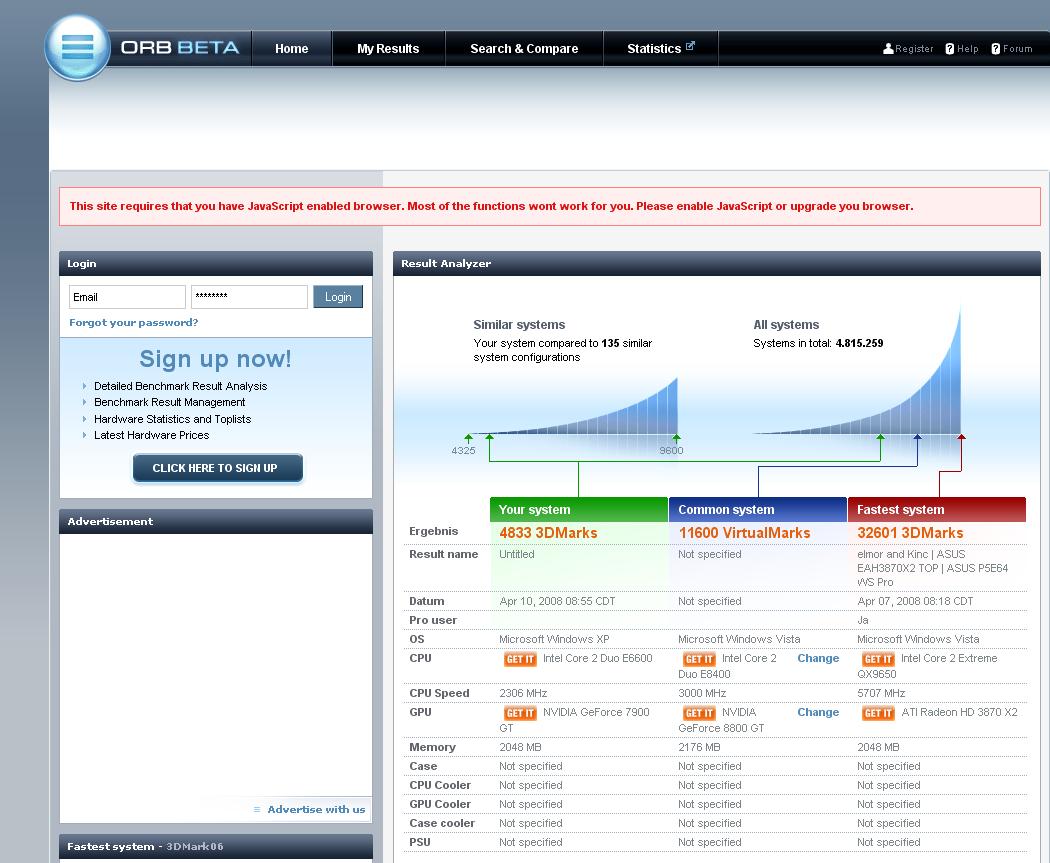
Task: Click green marker above the 4325 label
Action: (x=468, y=438)
